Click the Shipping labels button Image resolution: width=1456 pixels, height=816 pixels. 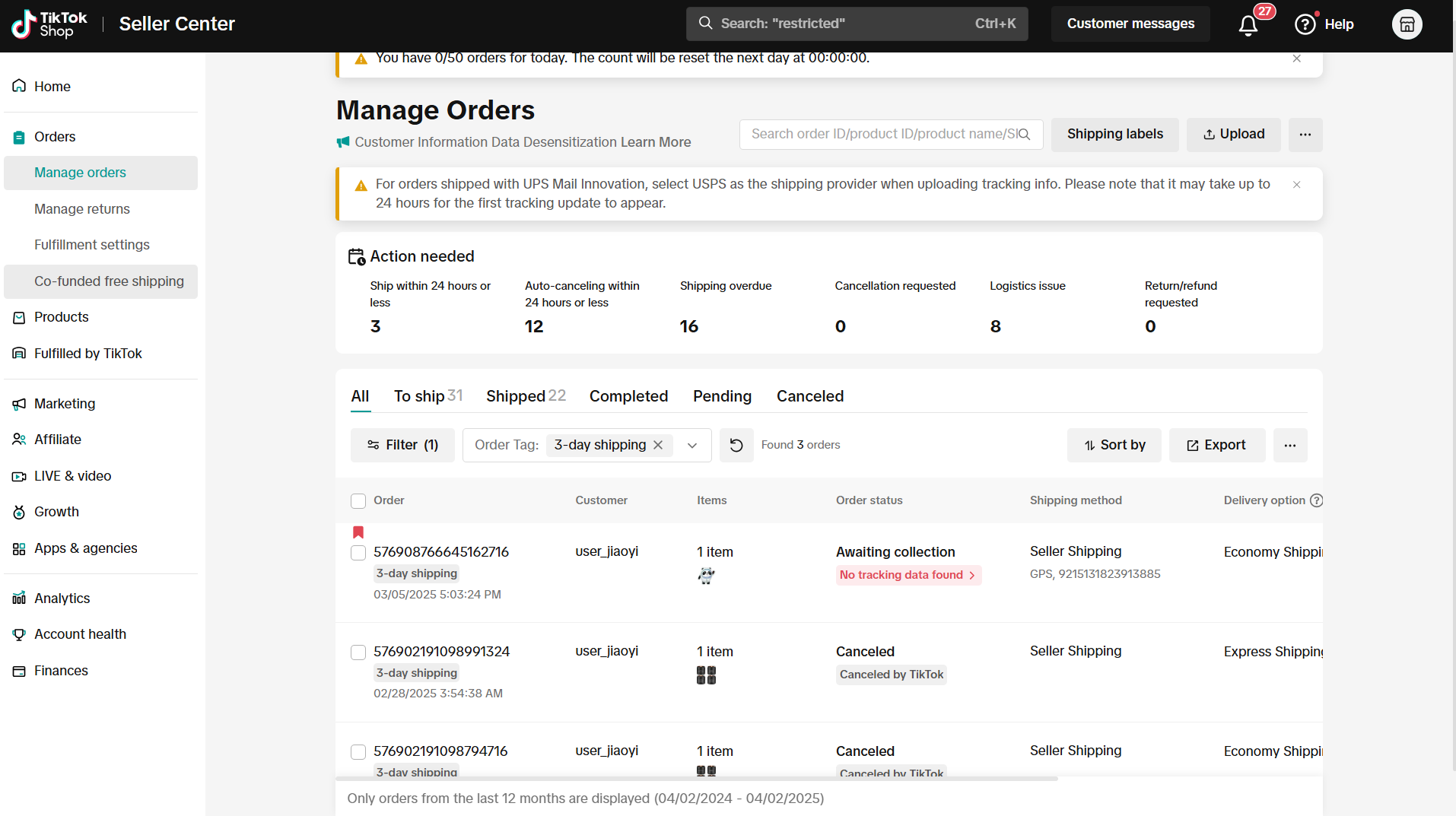[1114, 135]
